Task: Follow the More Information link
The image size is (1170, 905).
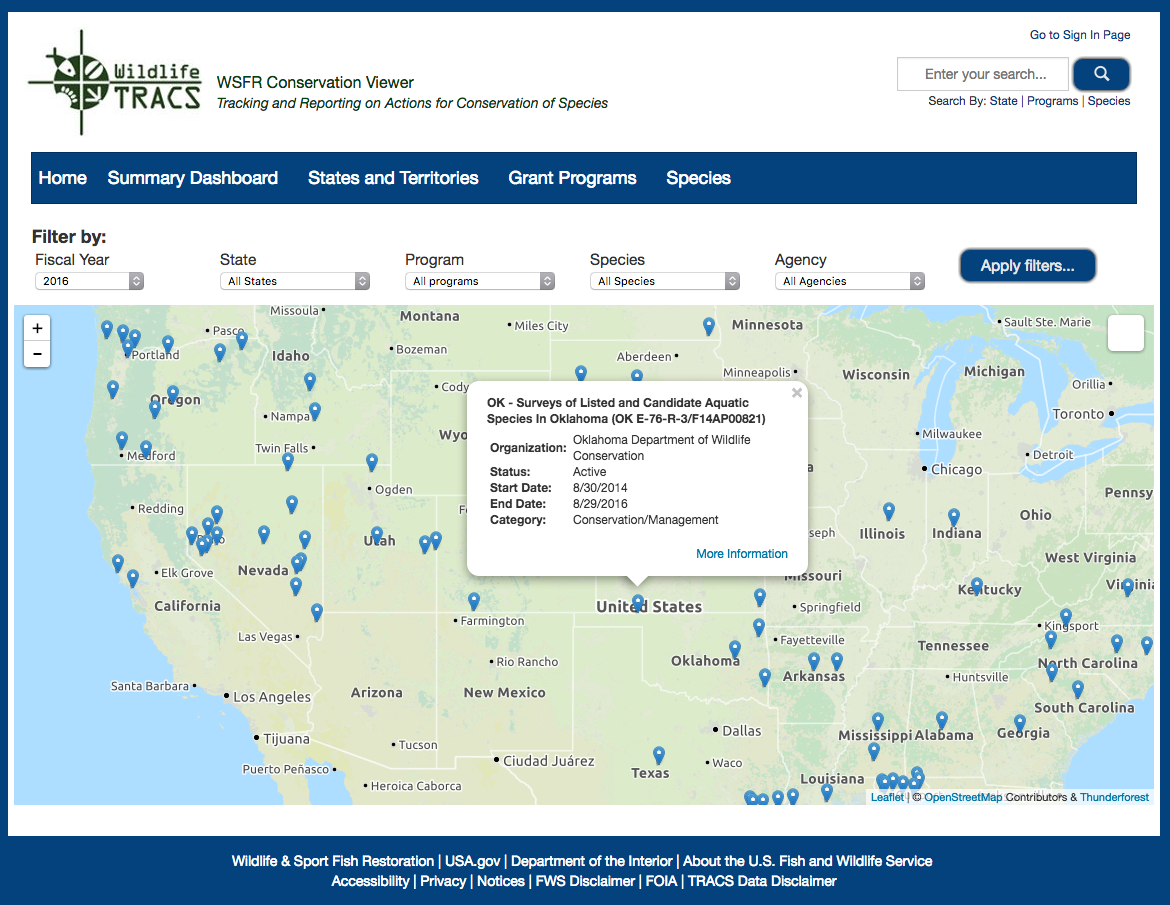Action: [741, 553]
